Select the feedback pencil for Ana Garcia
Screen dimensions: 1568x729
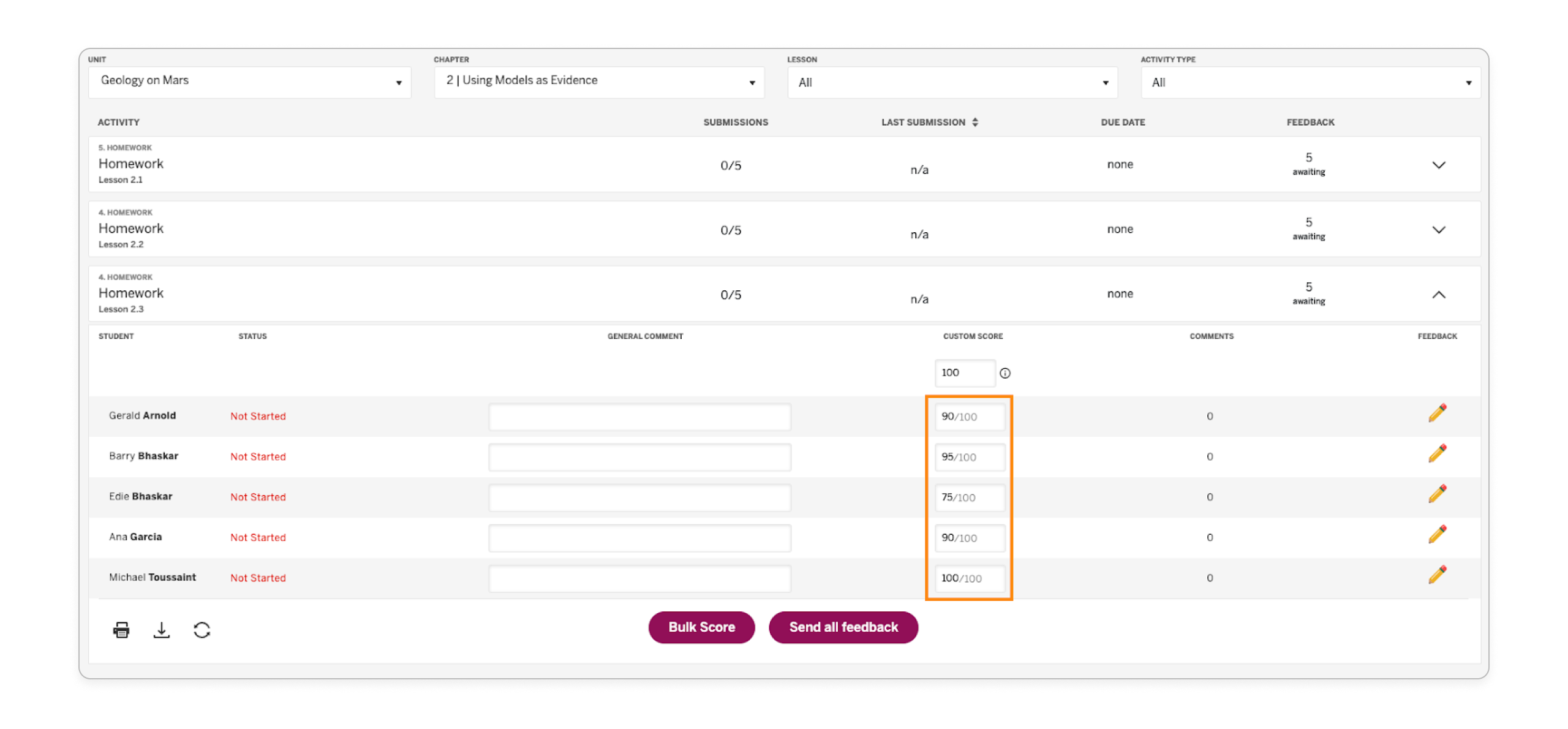(1438, 534)
